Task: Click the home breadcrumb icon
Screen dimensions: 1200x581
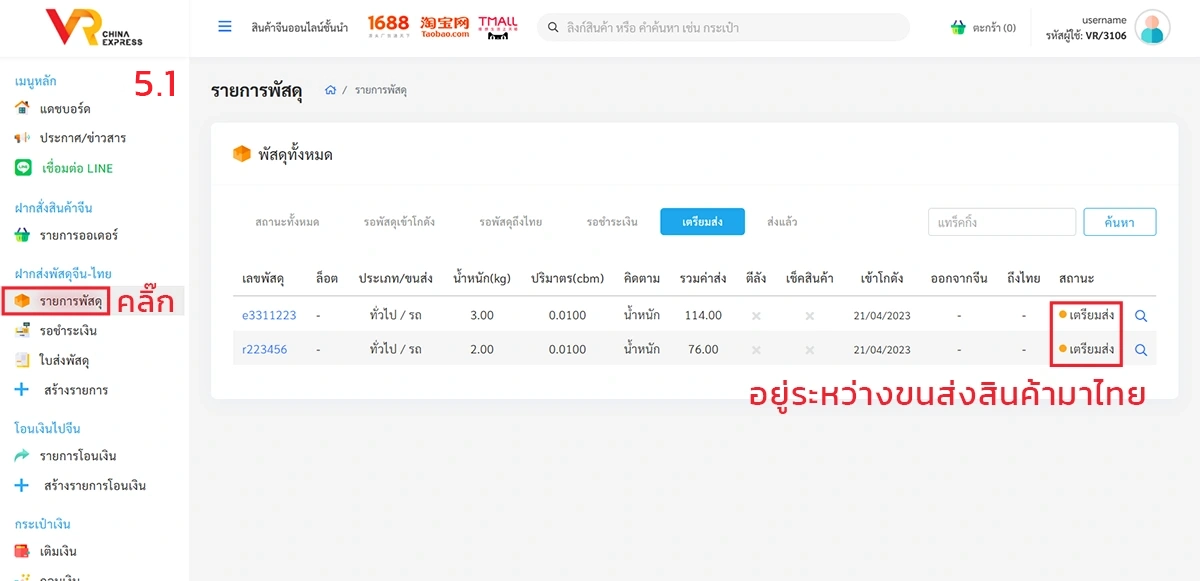Action: (330, 91)
